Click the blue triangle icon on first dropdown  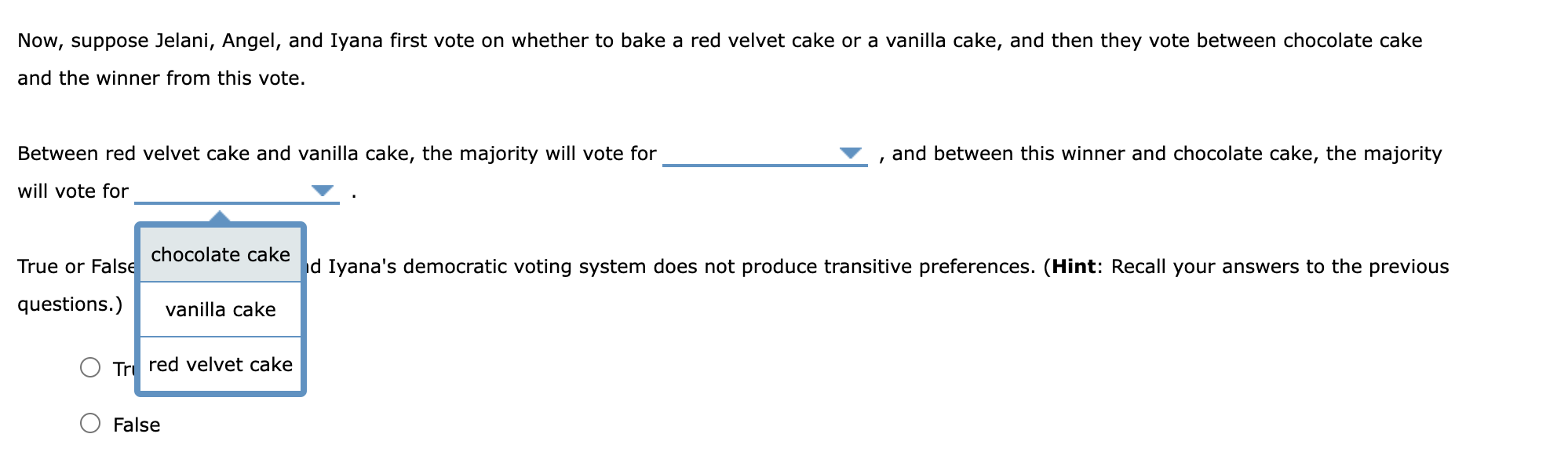click(849, 155)
